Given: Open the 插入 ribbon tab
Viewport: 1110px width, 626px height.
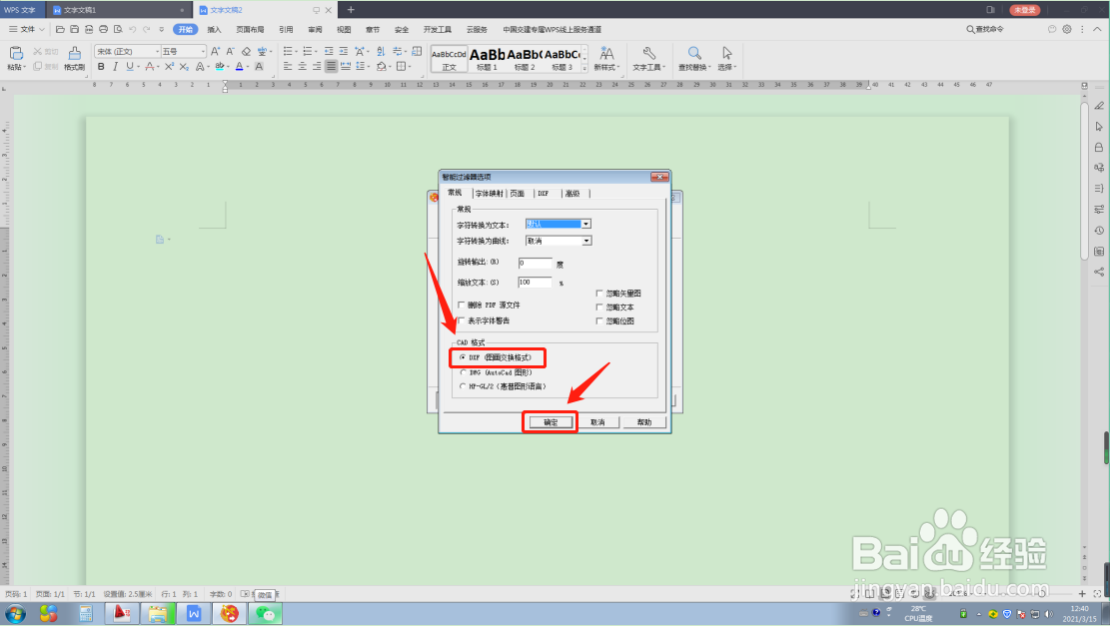Looking at the screenshot, I should click(214, 30).
